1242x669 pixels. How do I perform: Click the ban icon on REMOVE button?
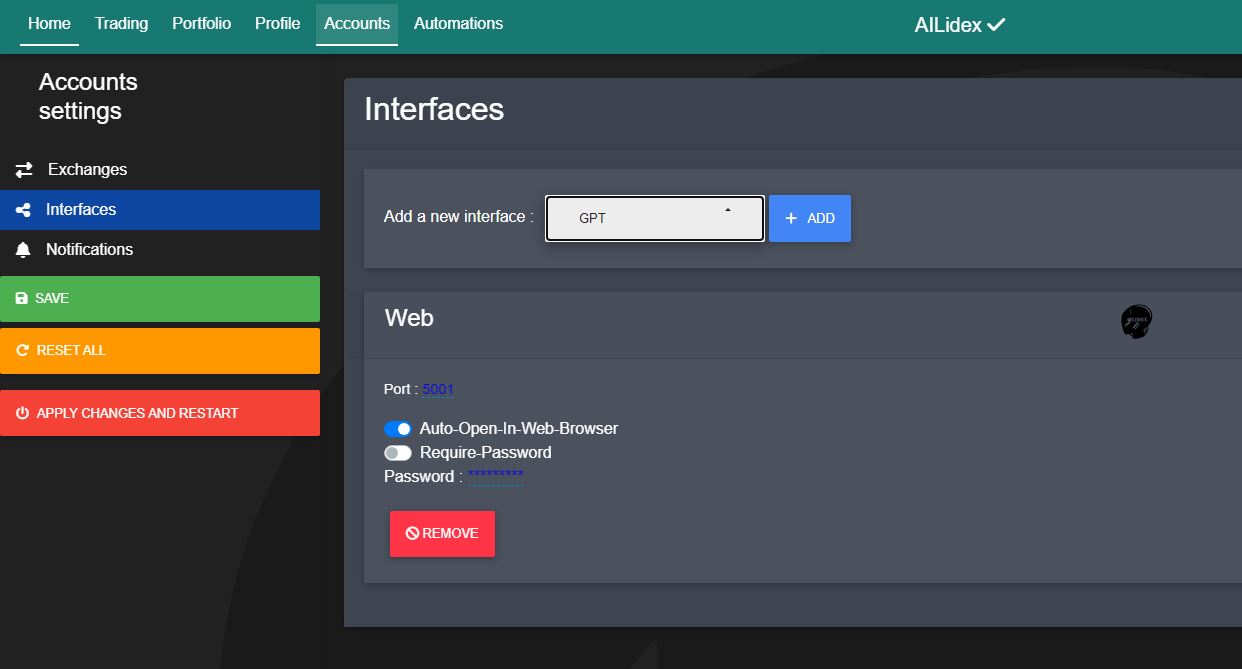[412, 533]
